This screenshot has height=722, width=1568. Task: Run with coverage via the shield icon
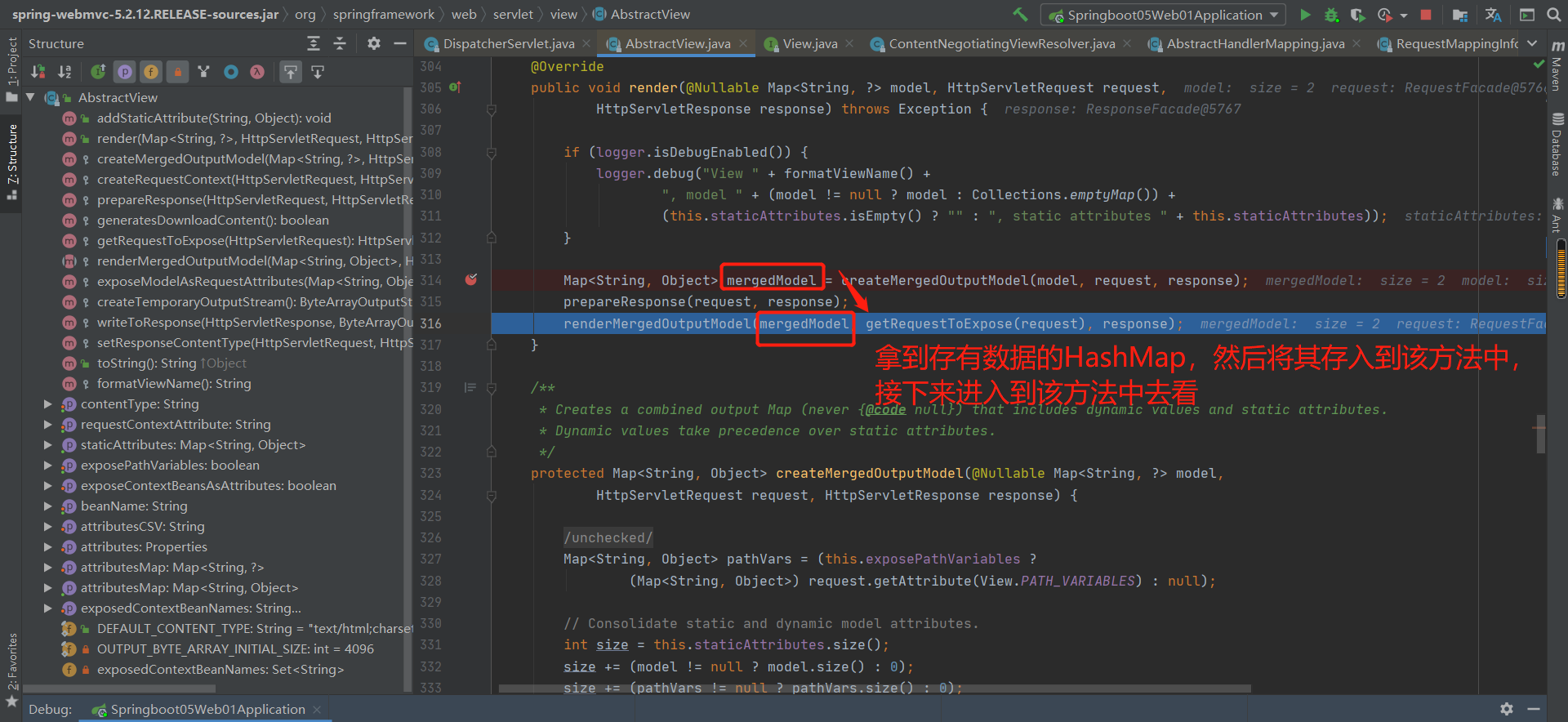coord(1357,15)
